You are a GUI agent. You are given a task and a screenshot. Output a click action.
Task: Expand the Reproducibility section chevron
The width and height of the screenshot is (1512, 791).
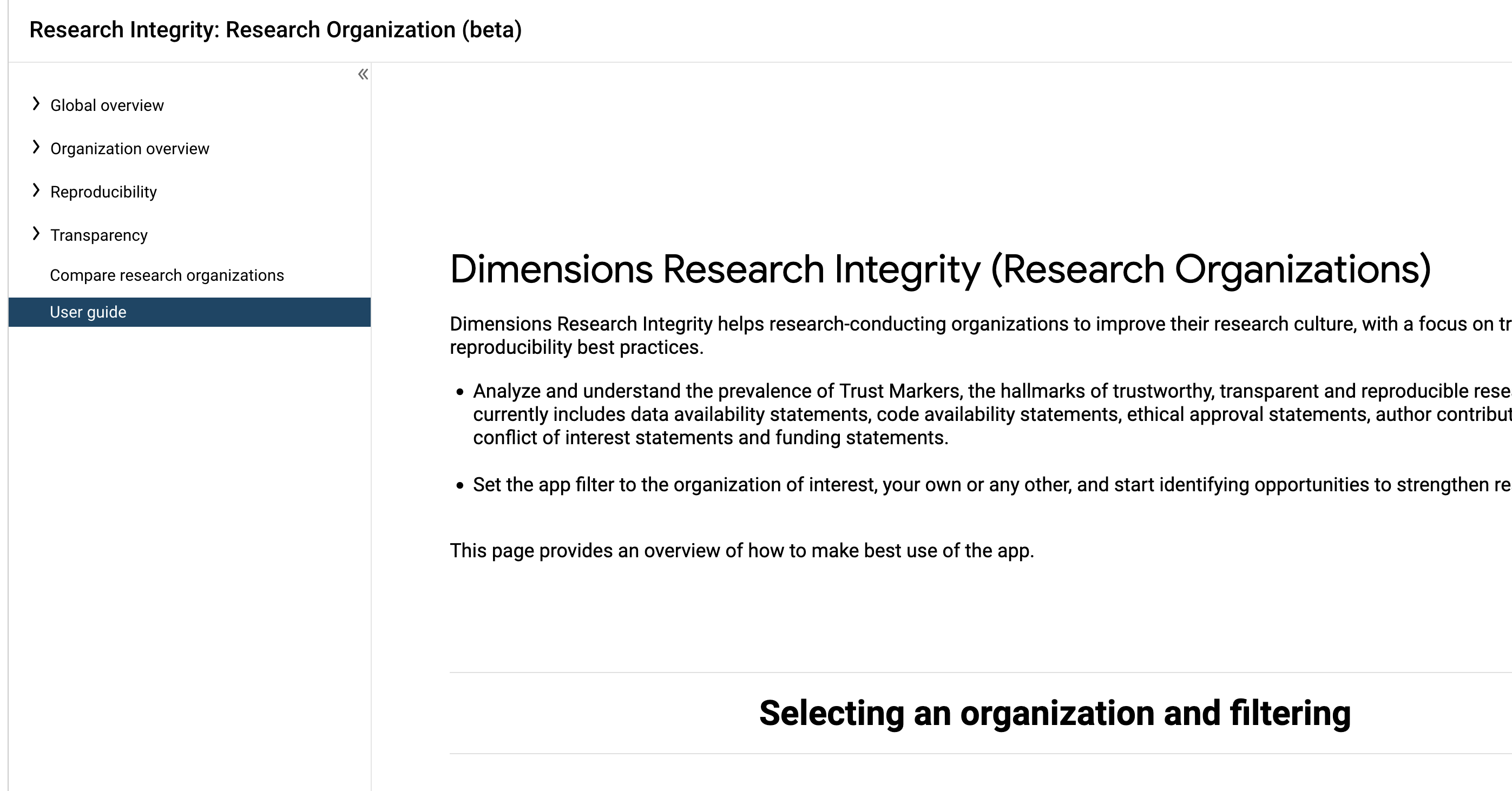(36, 190)
